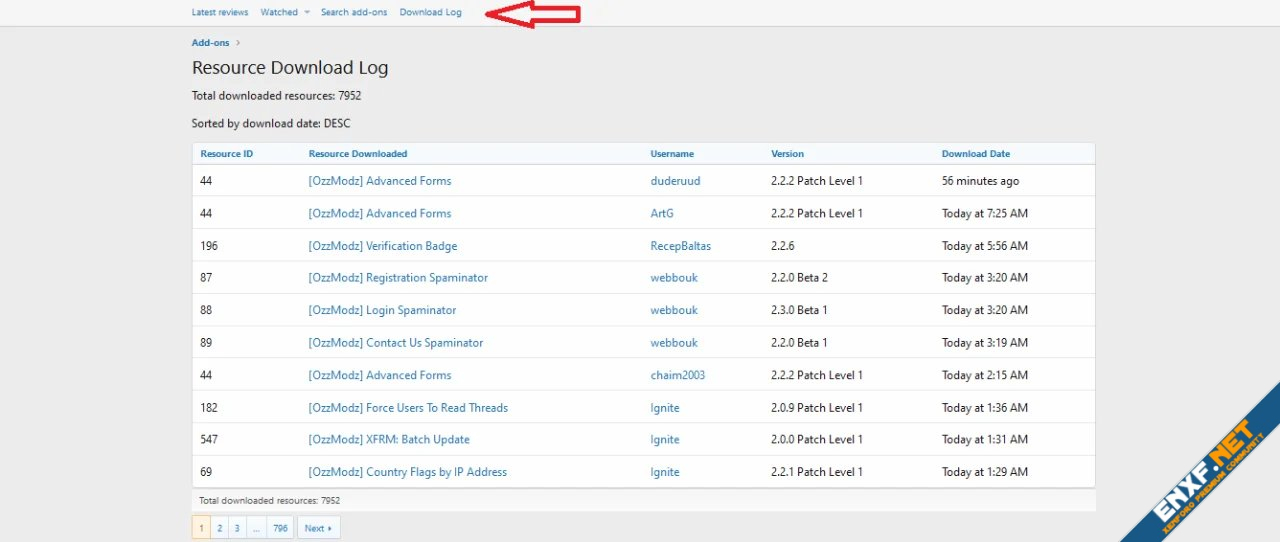Open [OzzModz] Verification Badge resource
The image size is (1280, 542).
tap(382, 246)
